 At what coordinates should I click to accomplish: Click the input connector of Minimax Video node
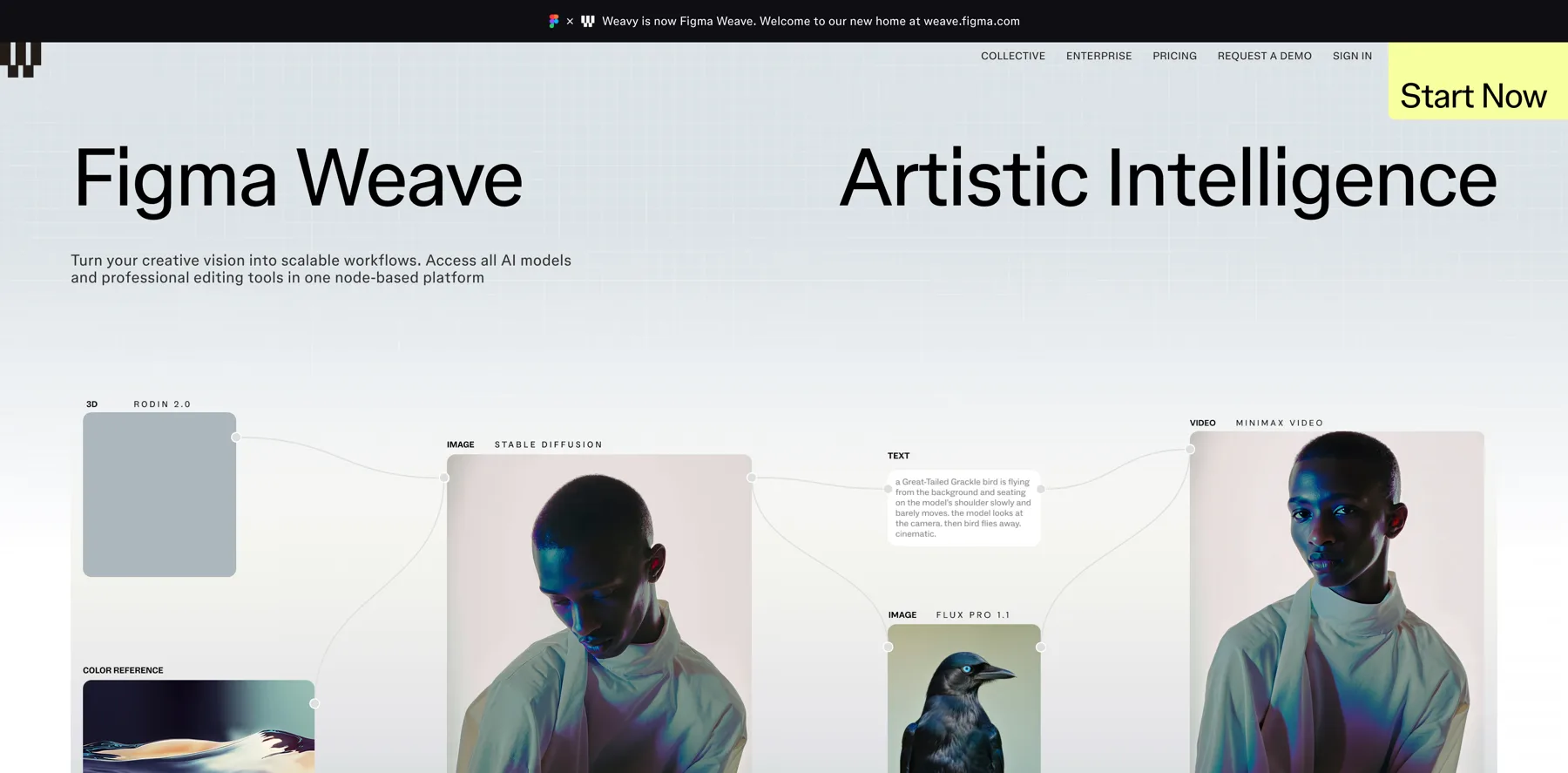(x=1190, y=449)
